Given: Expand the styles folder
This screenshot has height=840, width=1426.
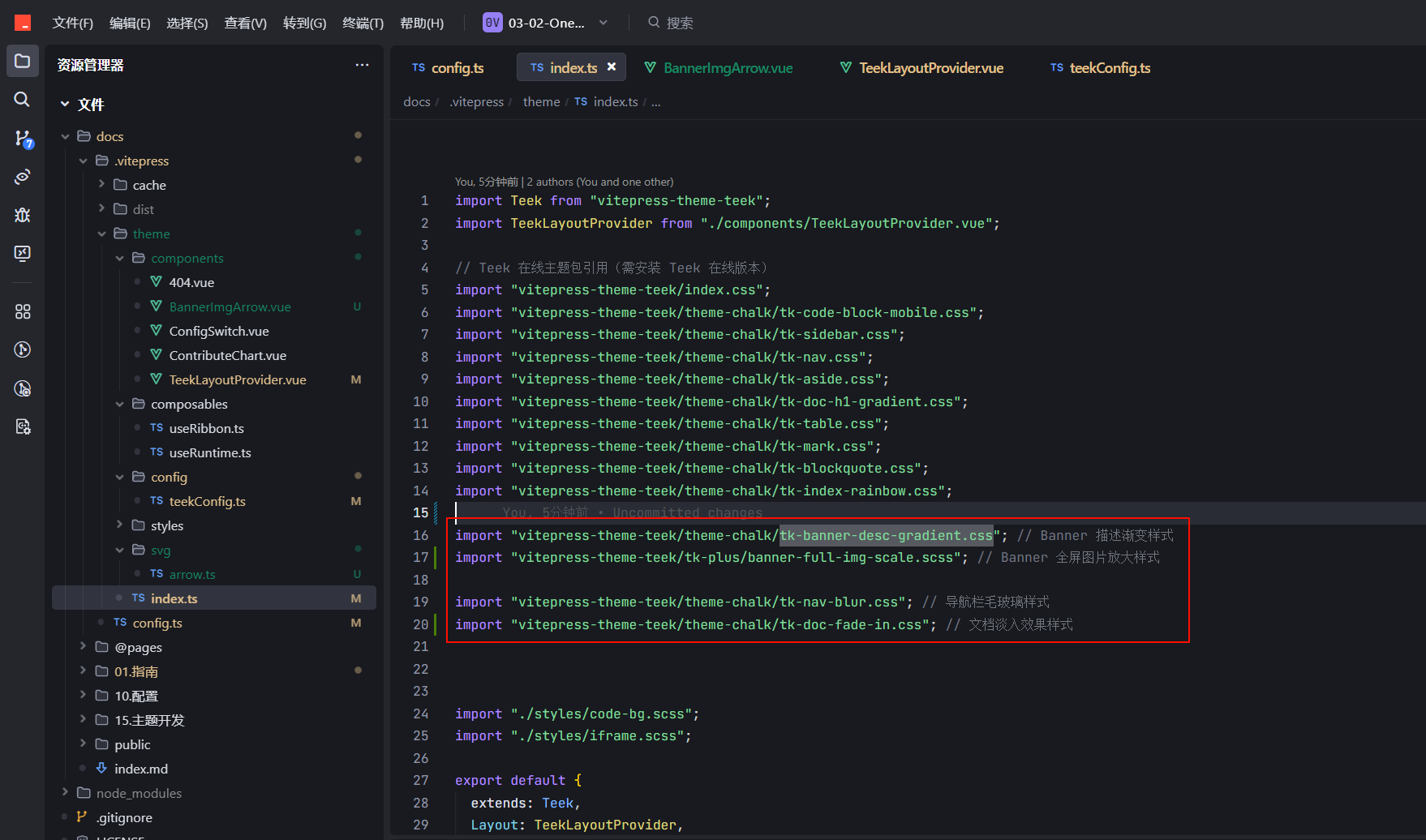Looking at the screenshot, I should (x=119, y=525).
